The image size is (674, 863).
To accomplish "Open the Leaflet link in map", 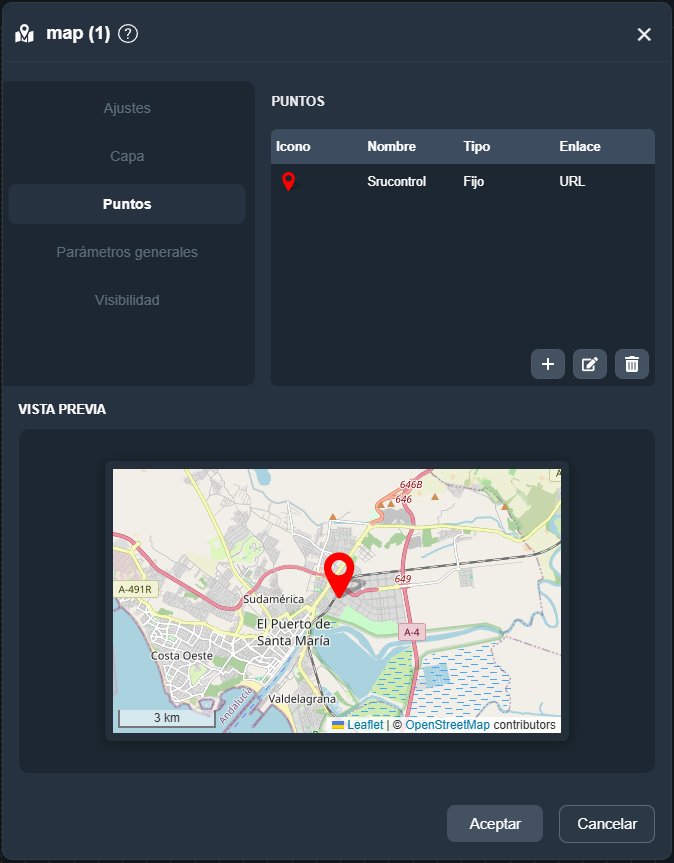I will pos(364,725).
